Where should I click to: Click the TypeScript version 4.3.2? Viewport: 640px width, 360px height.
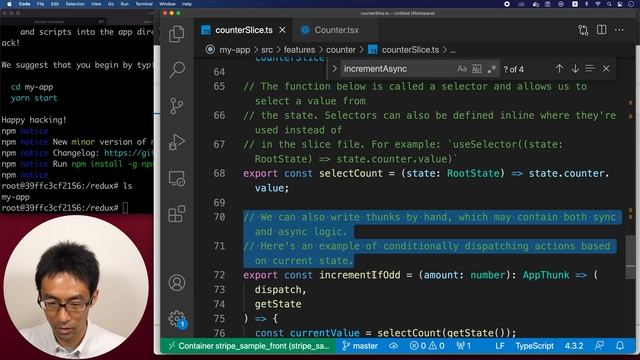click(574, 346)
